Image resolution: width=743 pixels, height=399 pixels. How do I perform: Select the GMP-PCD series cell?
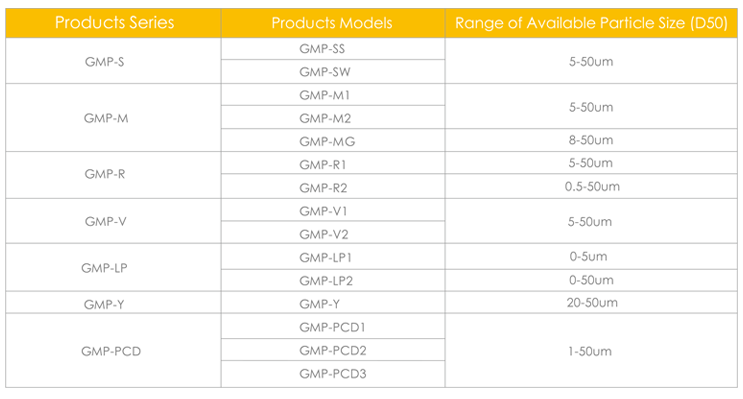[113, 351]
